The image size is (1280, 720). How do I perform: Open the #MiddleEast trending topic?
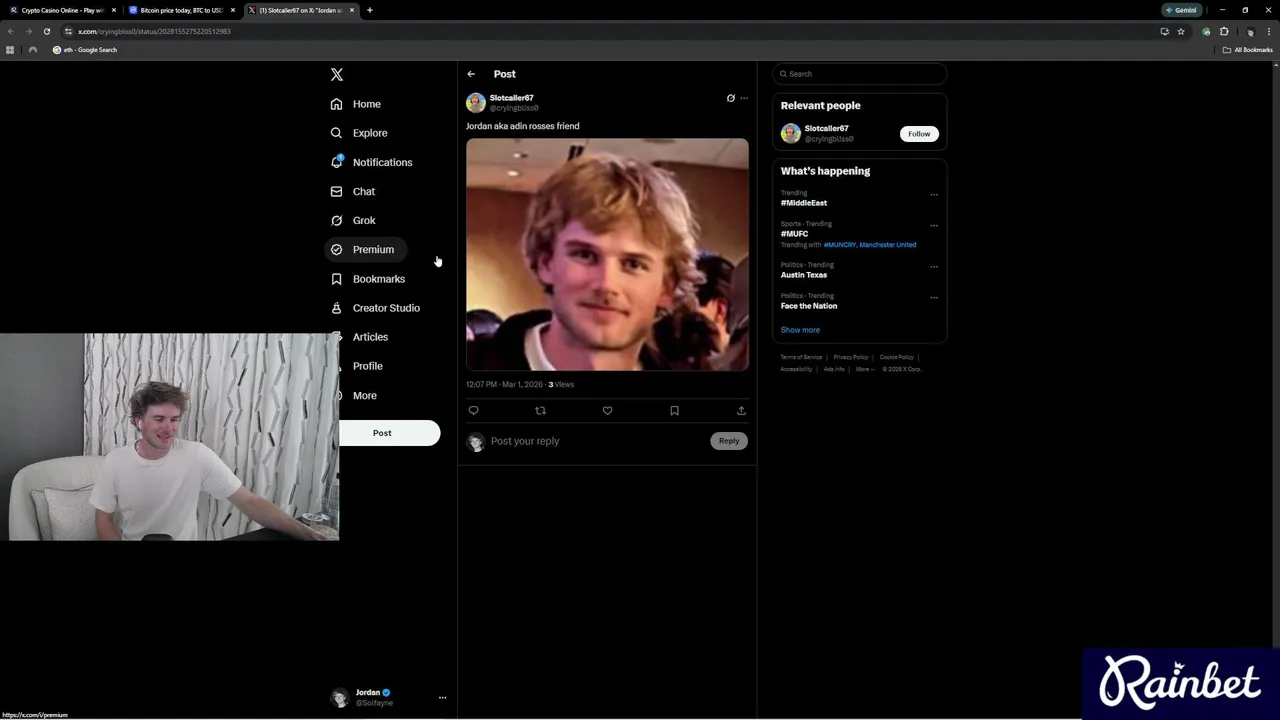pyautogui.click(x=804, y=203)
